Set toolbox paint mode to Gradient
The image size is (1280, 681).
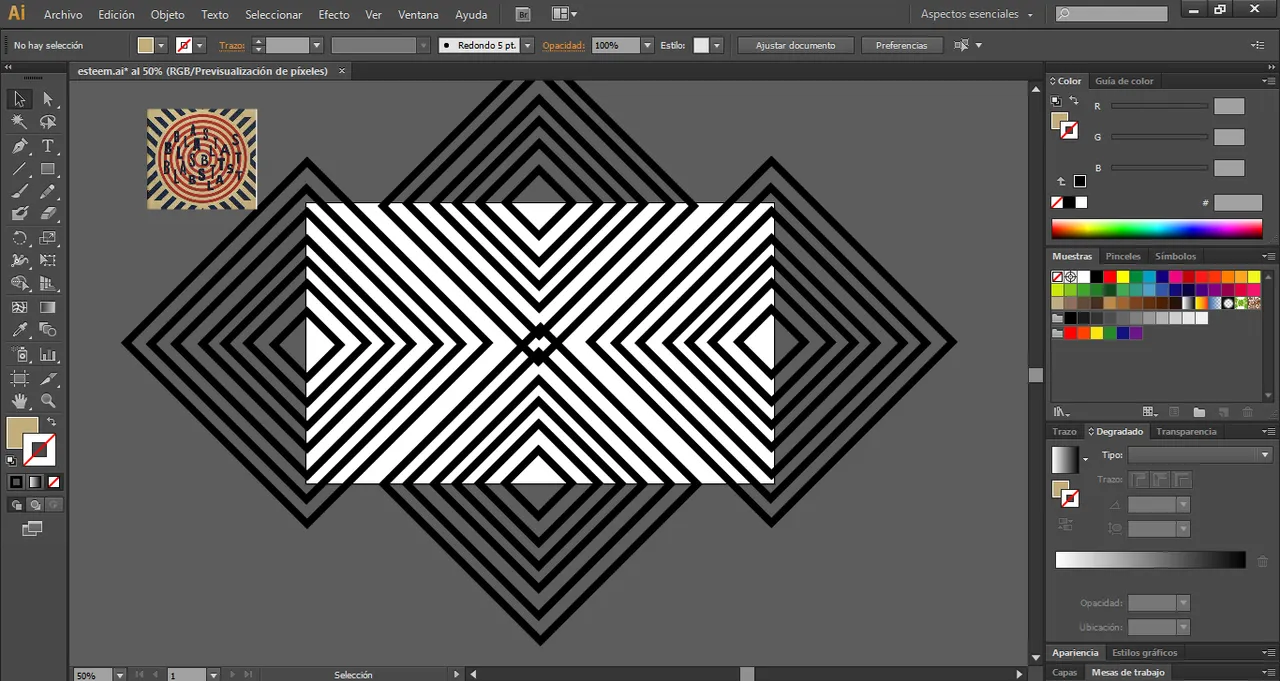pyautogui.click(x=35, y=481)
